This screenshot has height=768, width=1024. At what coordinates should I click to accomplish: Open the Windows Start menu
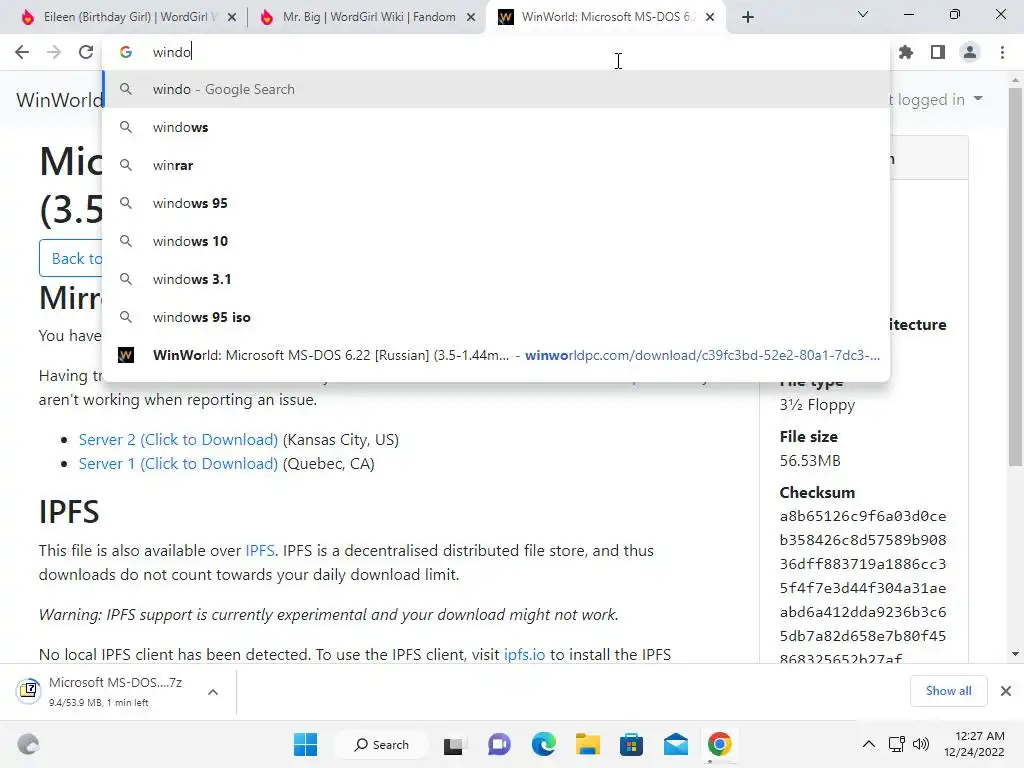[x=305, y=744]
